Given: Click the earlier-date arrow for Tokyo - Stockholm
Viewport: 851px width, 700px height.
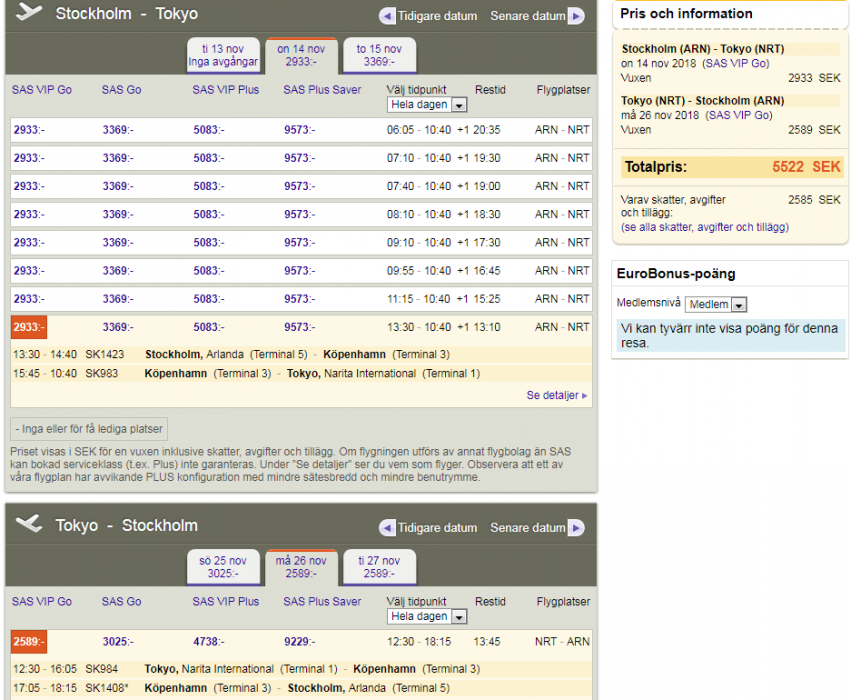Looking at the screenshot, I should pyautogui.click(x=387, y=528).
